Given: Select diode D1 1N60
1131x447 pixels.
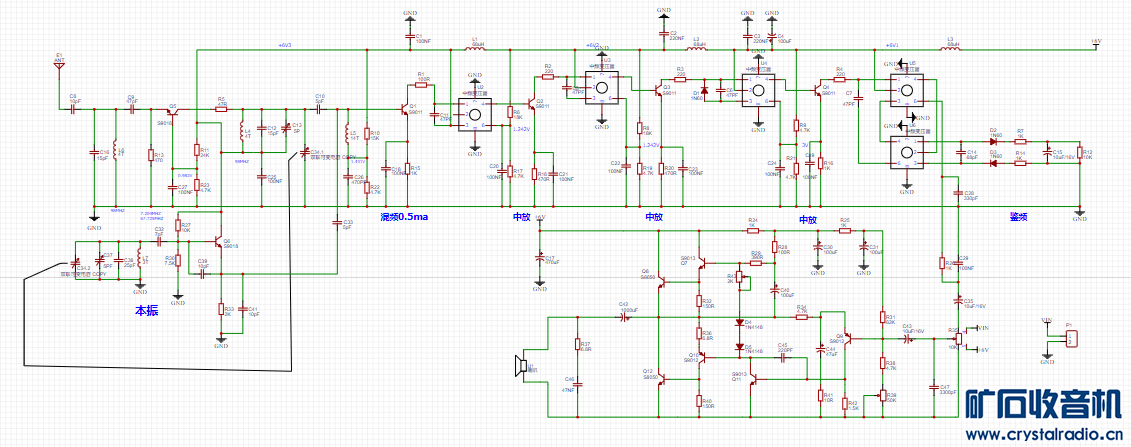Looking at the screenshot, I should [705, 90].
